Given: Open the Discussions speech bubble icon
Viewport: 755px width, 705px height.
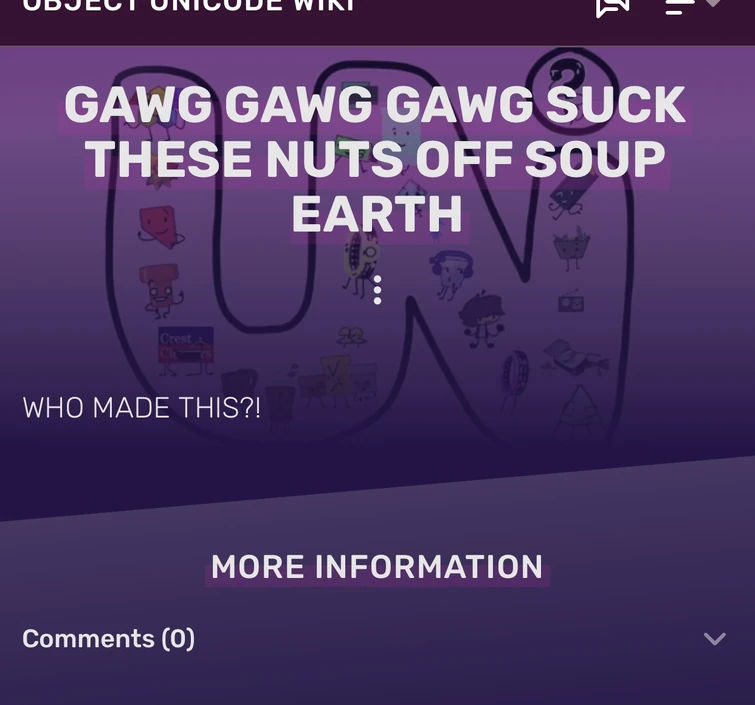Looking at the screenshot, I should [612, 7].
